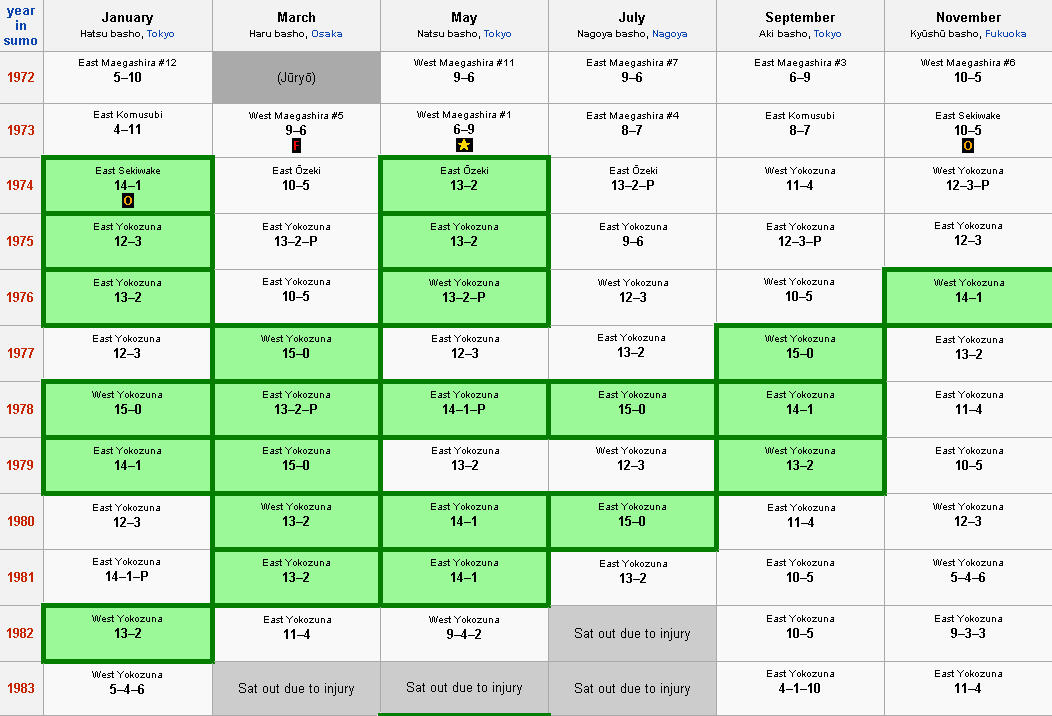The height and width of the screenshot is (716, 1052).
Task: Open the Nagoya link under July
Action: point(670,34)
